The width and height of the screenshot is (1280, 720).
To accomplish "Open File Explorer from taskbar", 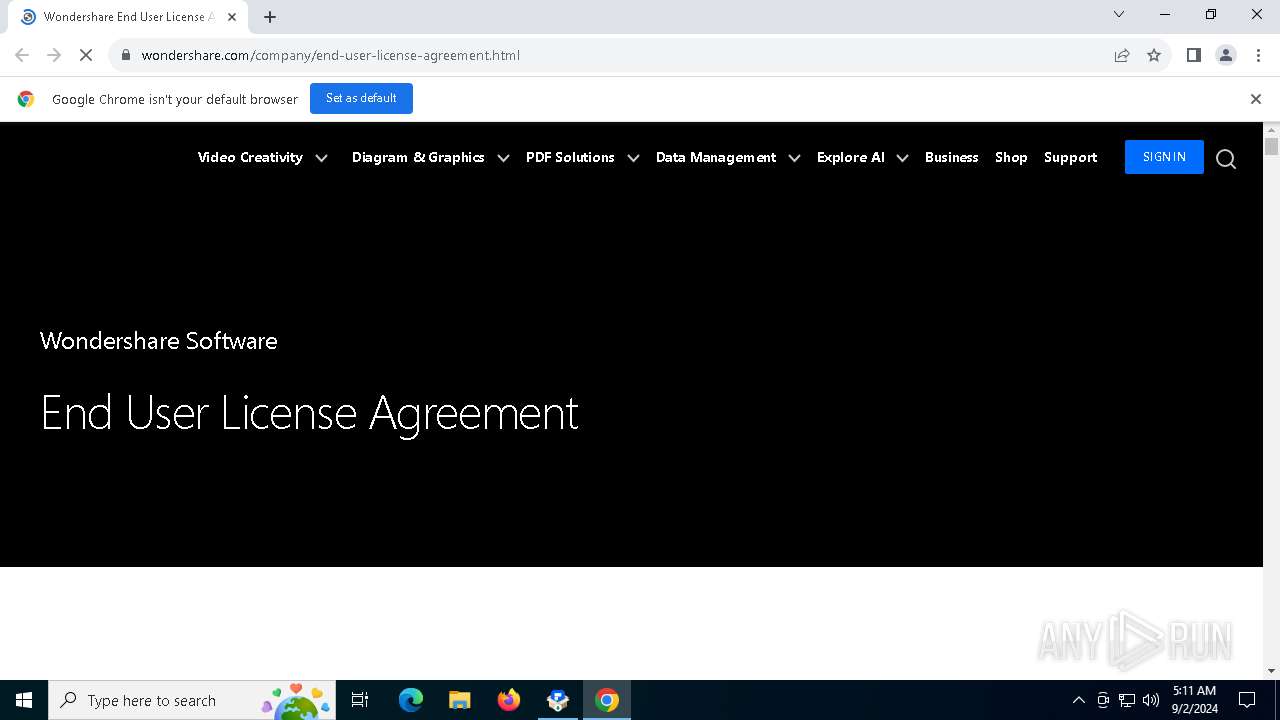I will [459, 700].
